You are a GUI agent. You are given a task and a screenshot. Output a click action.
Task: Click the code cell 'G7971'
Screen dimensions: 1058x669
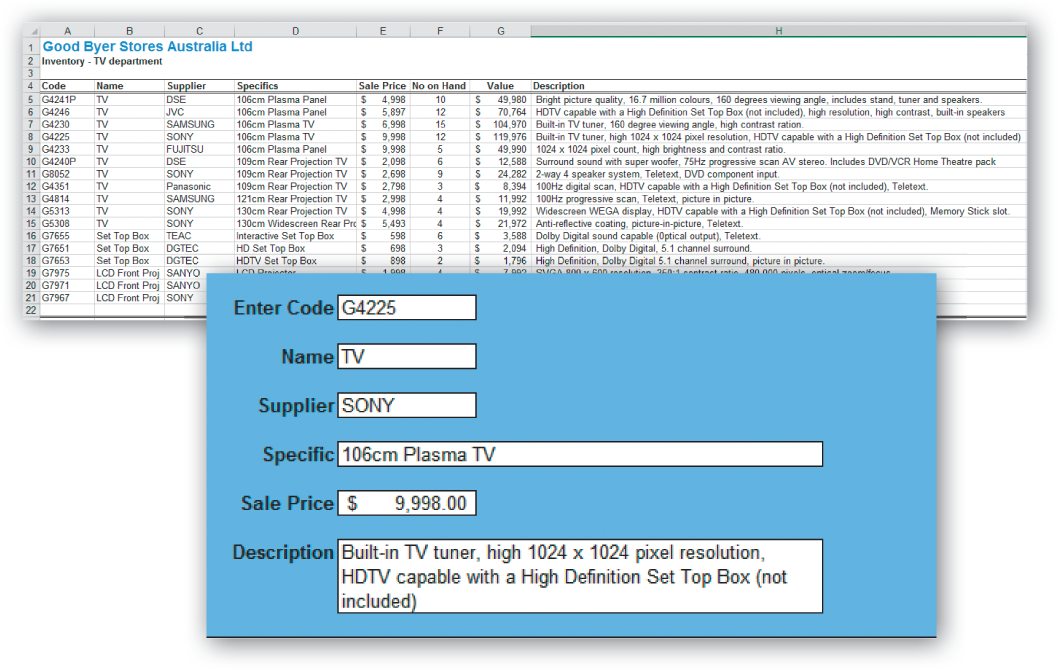coord(67,286)
